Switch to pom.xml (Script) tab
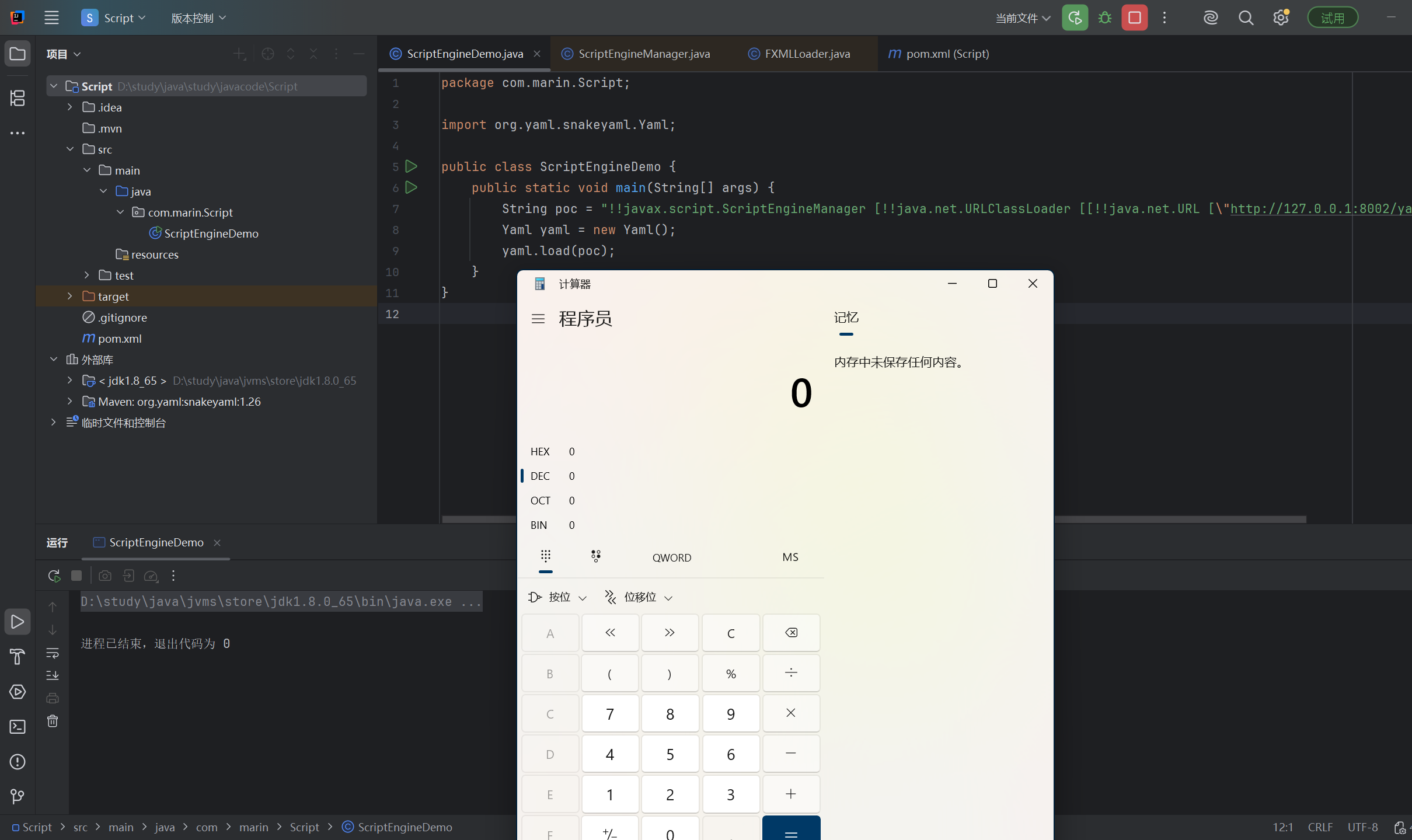This screenshot has width=1412, height=840. point(947,54)
